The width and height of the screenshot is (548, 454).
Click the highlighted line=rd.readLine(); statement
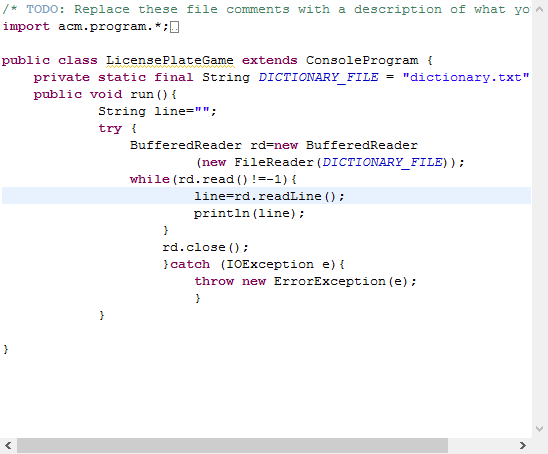coord(269,196)
